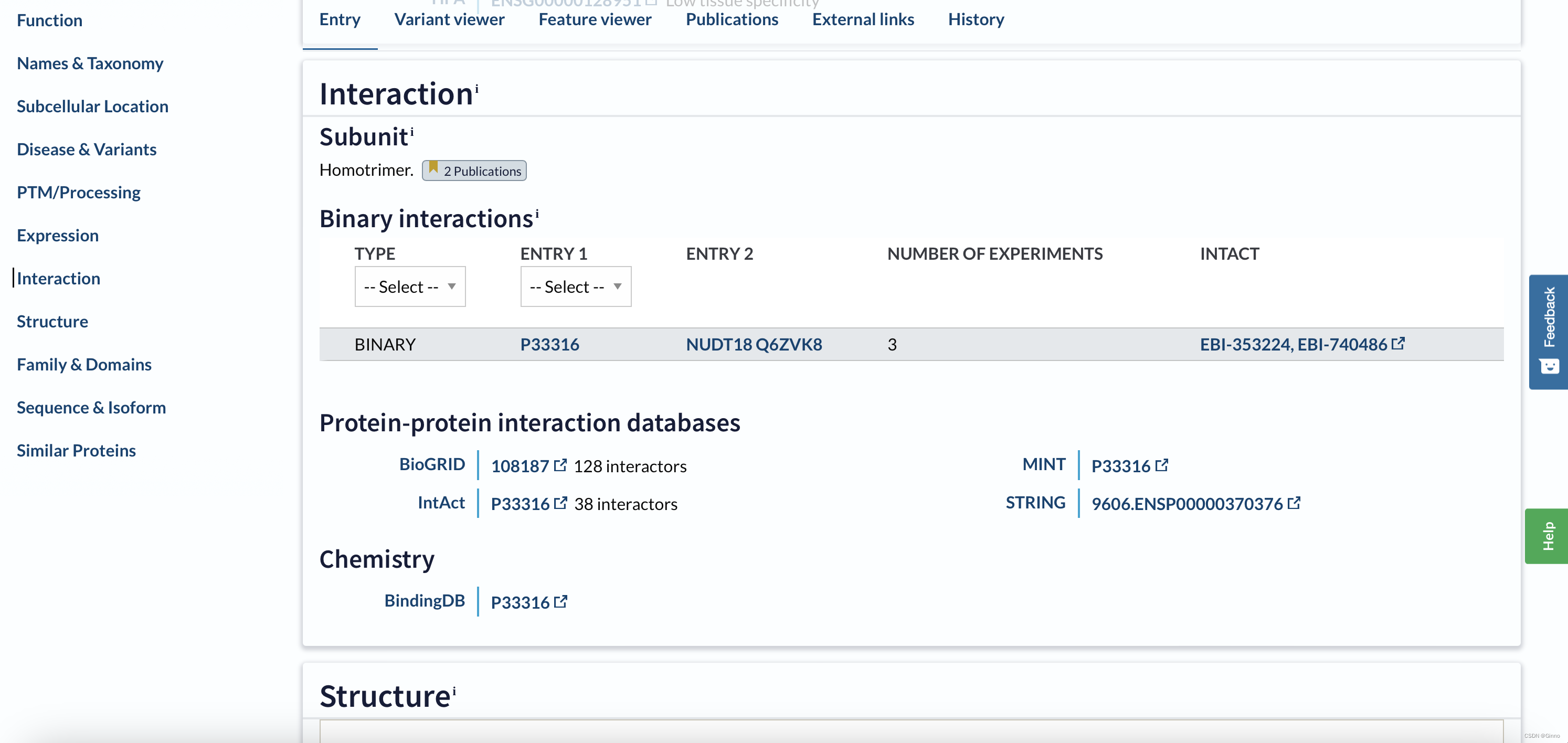This screenshot has height=743, width=1568.
Task: Jump to Structure in the sidebar
Action: (52, 321)
